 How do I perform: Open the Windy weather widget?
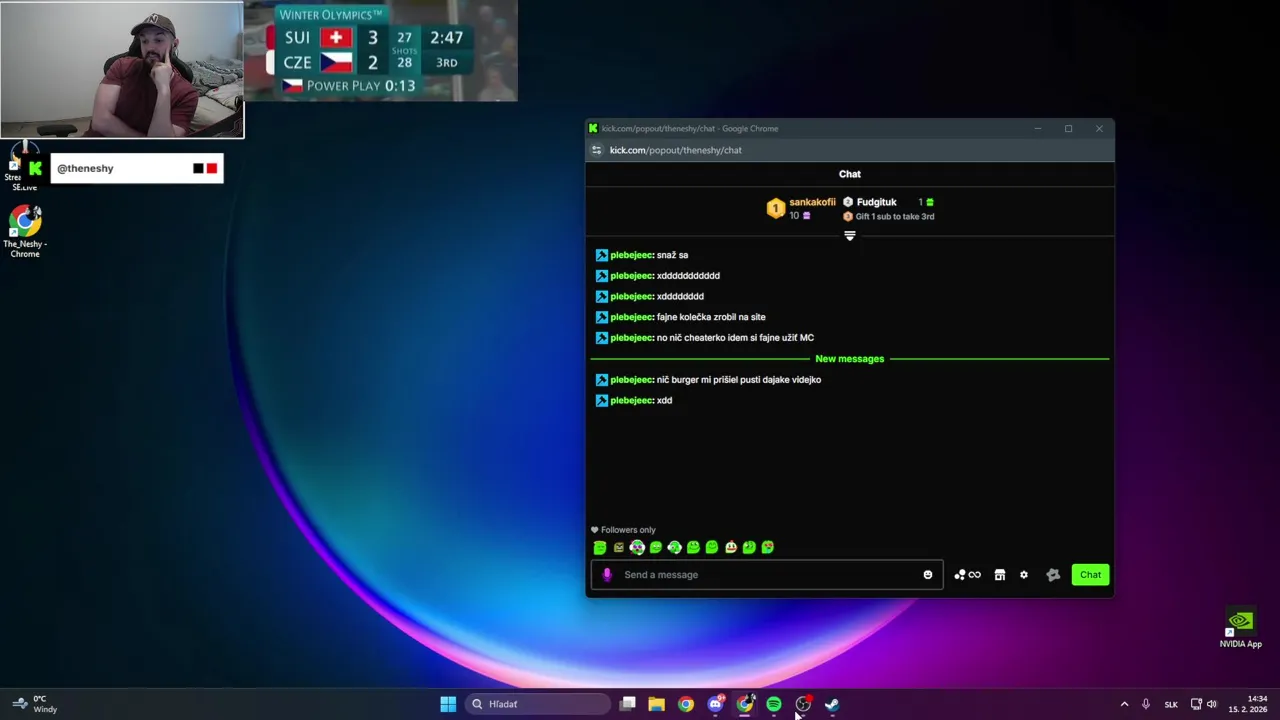[34, 704]
